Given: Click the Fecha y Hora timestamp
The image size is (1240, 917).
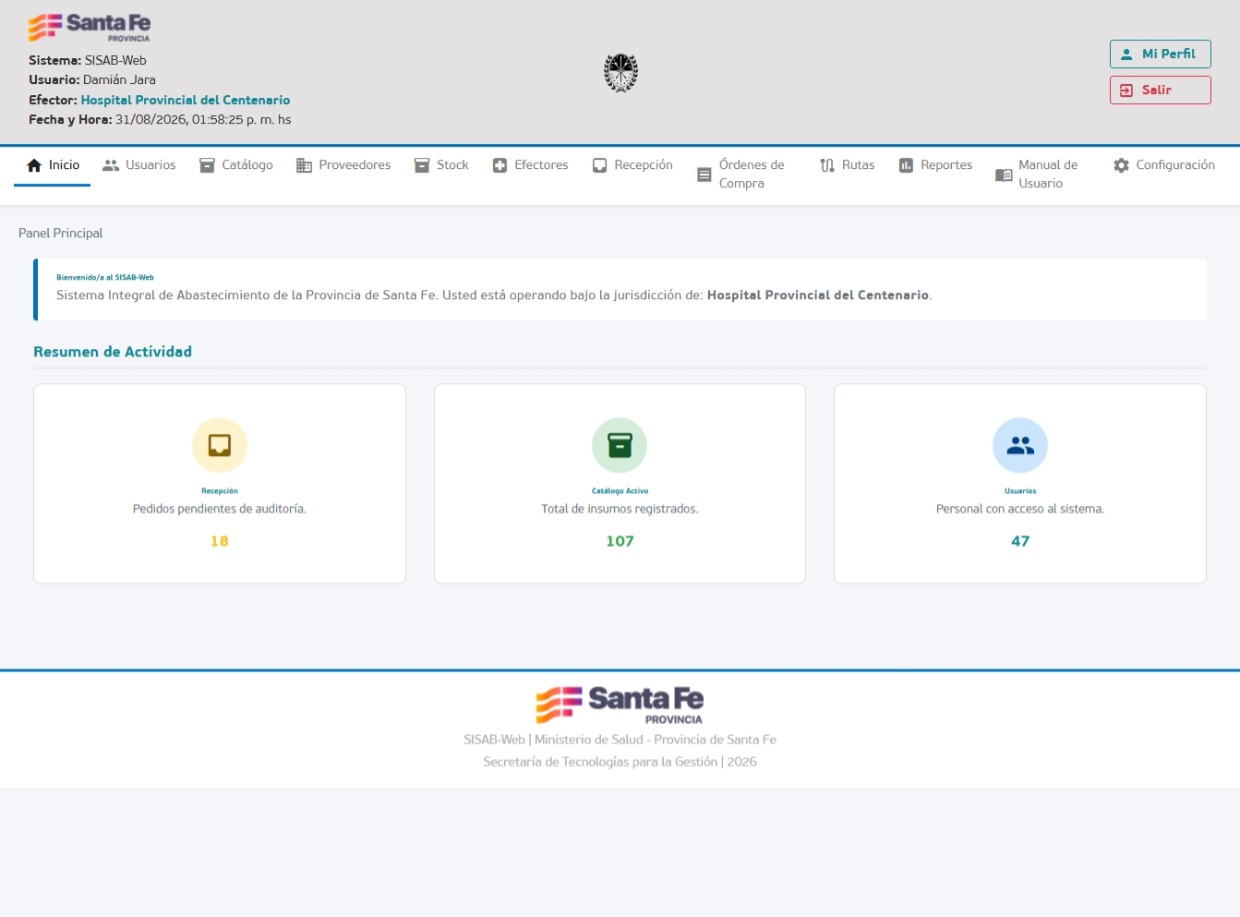Looking at the screenshot, I should coord(160,120).
